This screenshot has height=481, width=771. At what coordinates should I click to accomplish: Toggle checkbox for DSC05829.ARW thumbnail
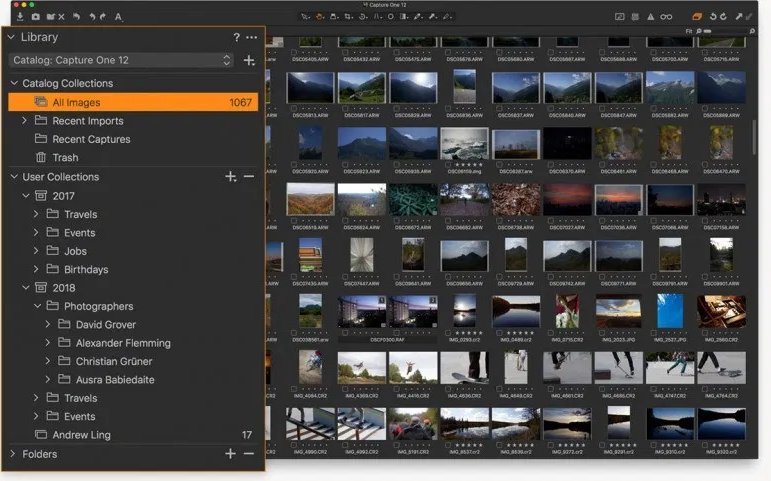pos(396,109)
